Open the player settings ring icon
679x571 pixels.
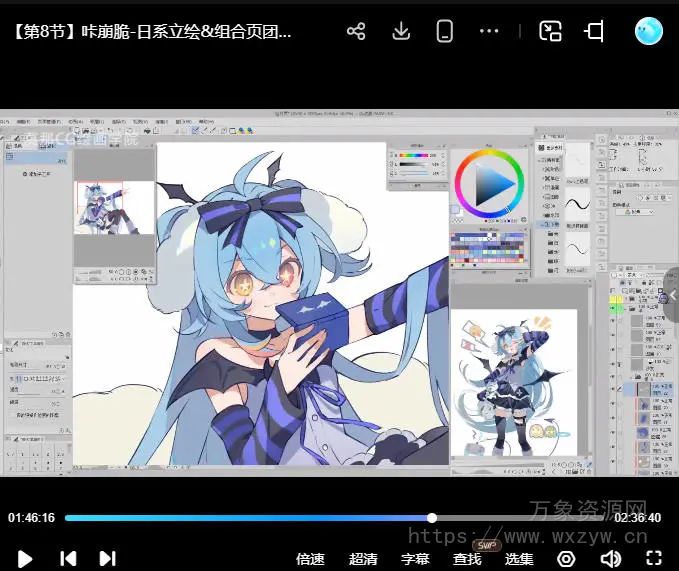click(566, 558)
